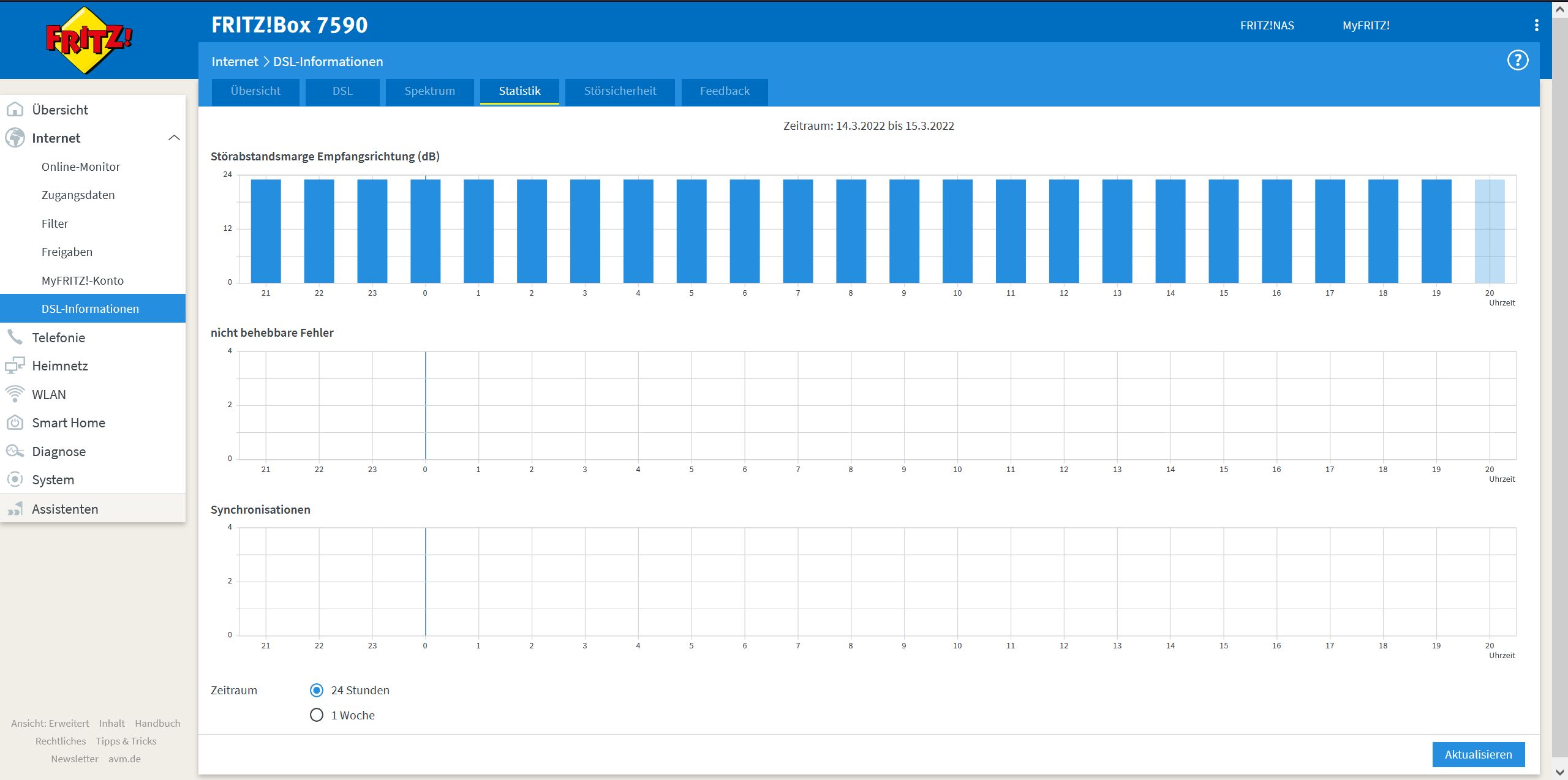The height and width of the screenshot is (780, 1568).
Task: Click the Heimnetz network icon
Action: click(x=15, y=366)
